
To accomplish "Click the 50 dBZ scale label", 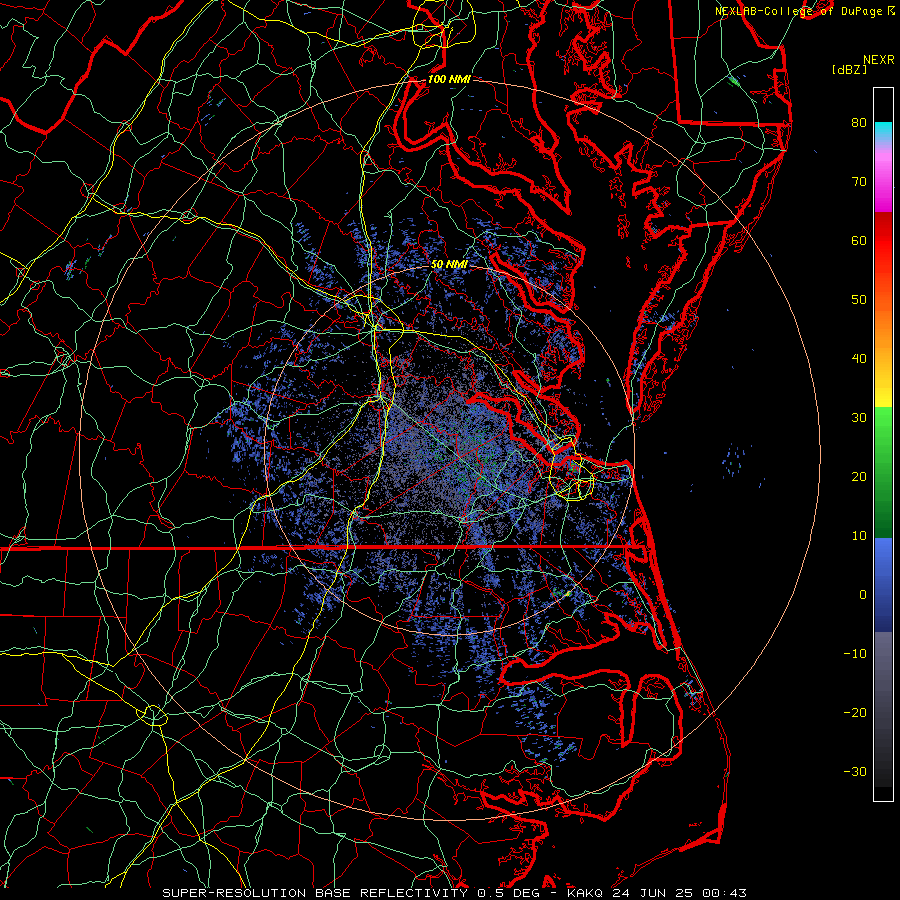I will pyautogui.click(x=859, y=300).
